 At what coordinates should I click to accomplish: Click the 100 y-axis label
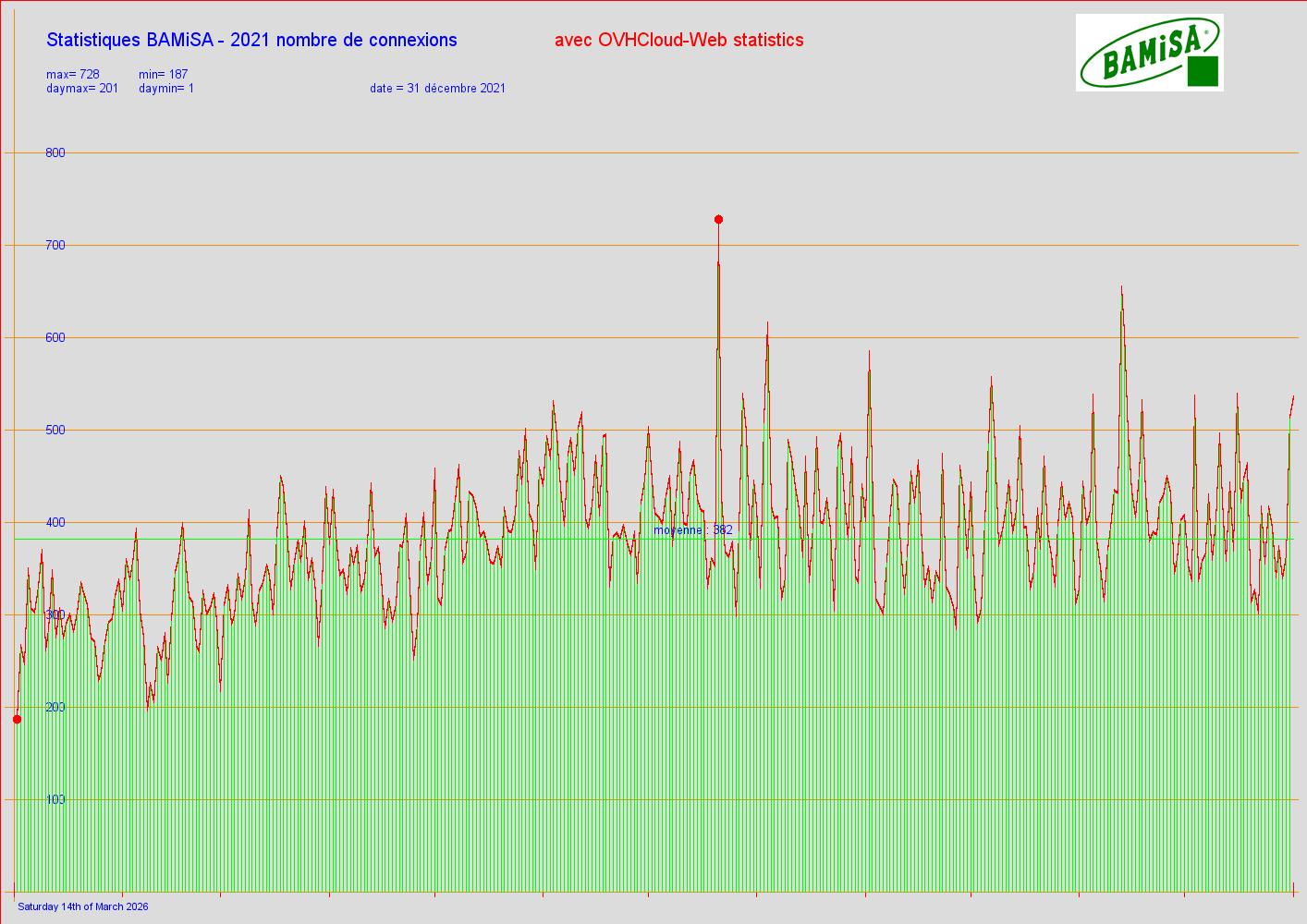55,799
